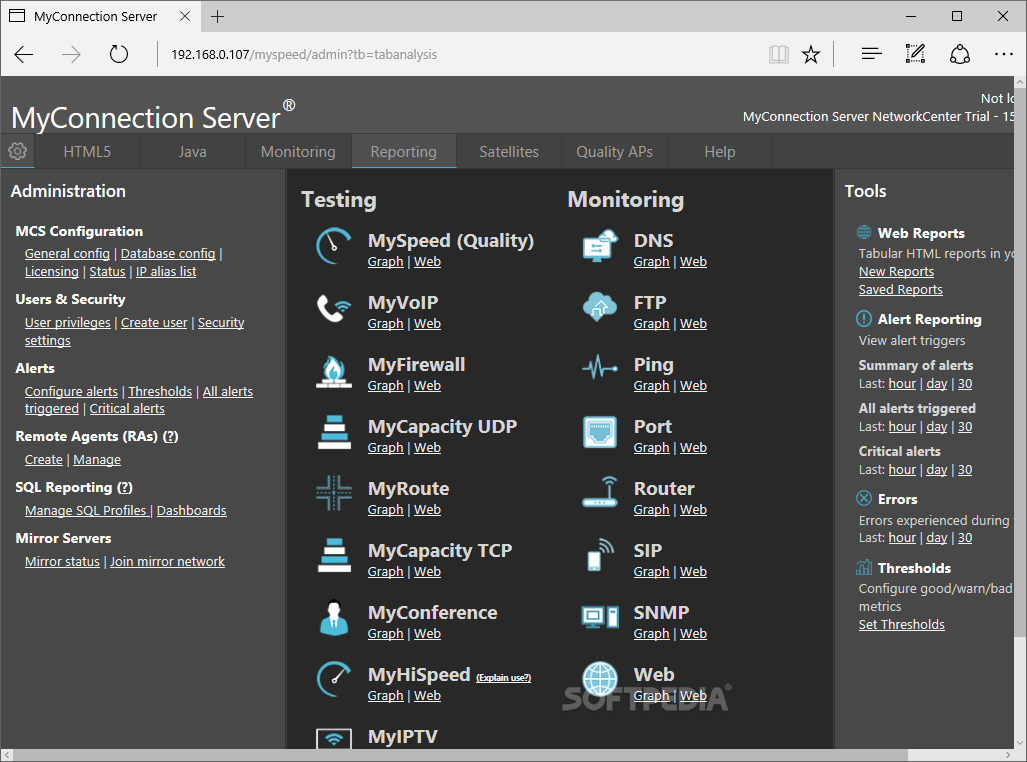Click the Thresholds bar chart icon
The width and height of the screenshot is (1027, 762).
pyautogui.click(x=864, y=567)
